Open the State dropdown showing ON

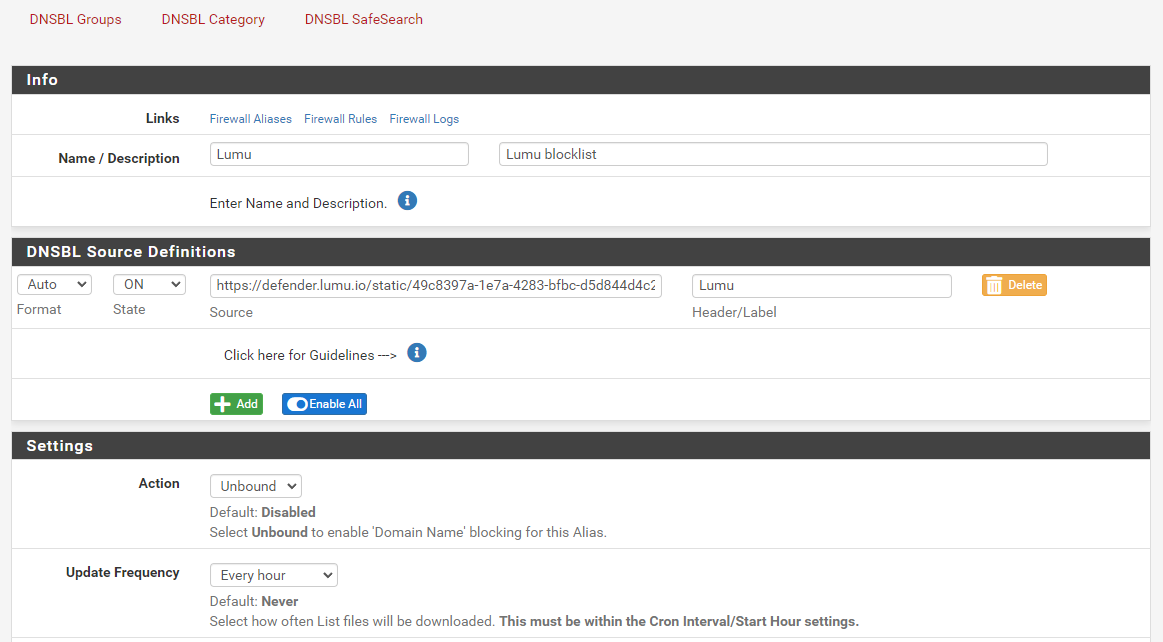pyautogui.click(x=149, y=285)
